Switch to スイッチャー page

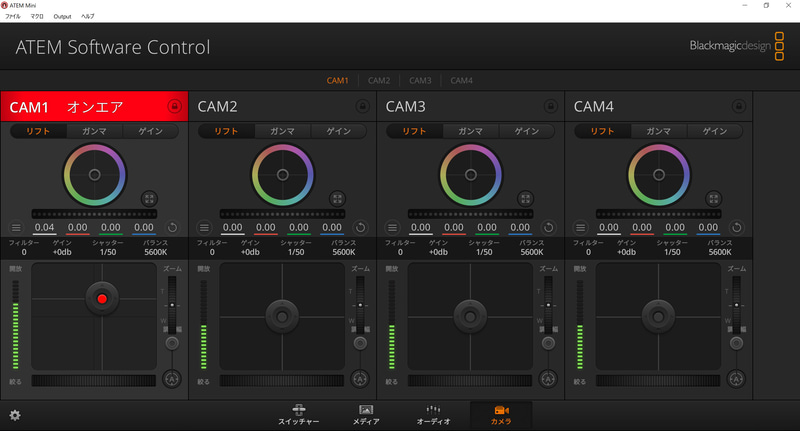pyautogui.click(x=298, y=415)
